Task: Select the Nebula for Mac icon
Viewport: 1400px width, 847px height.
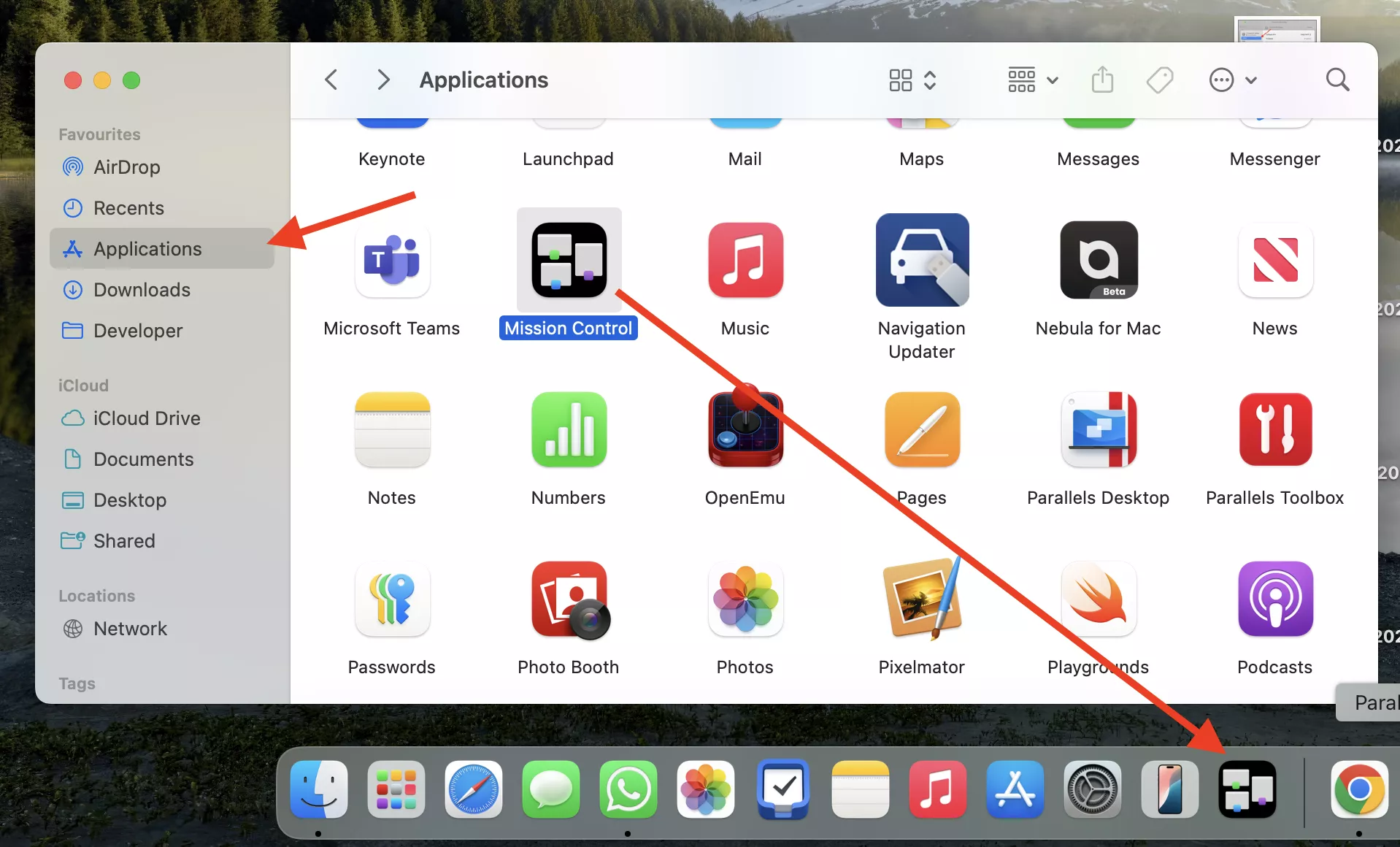Action: 1098,261
